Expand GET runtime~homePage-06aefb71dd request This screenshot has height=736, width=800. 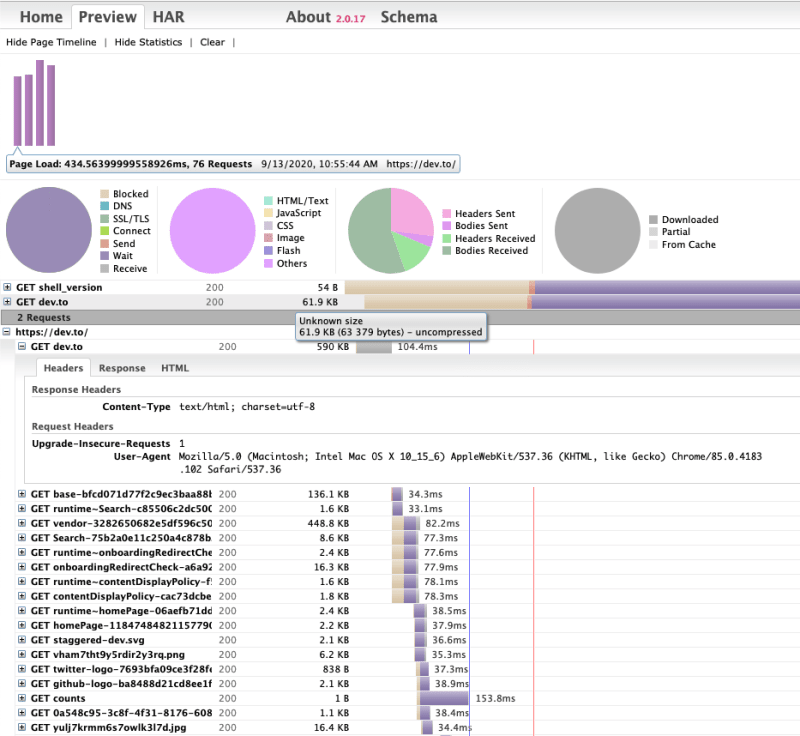(x=22, y=610)
